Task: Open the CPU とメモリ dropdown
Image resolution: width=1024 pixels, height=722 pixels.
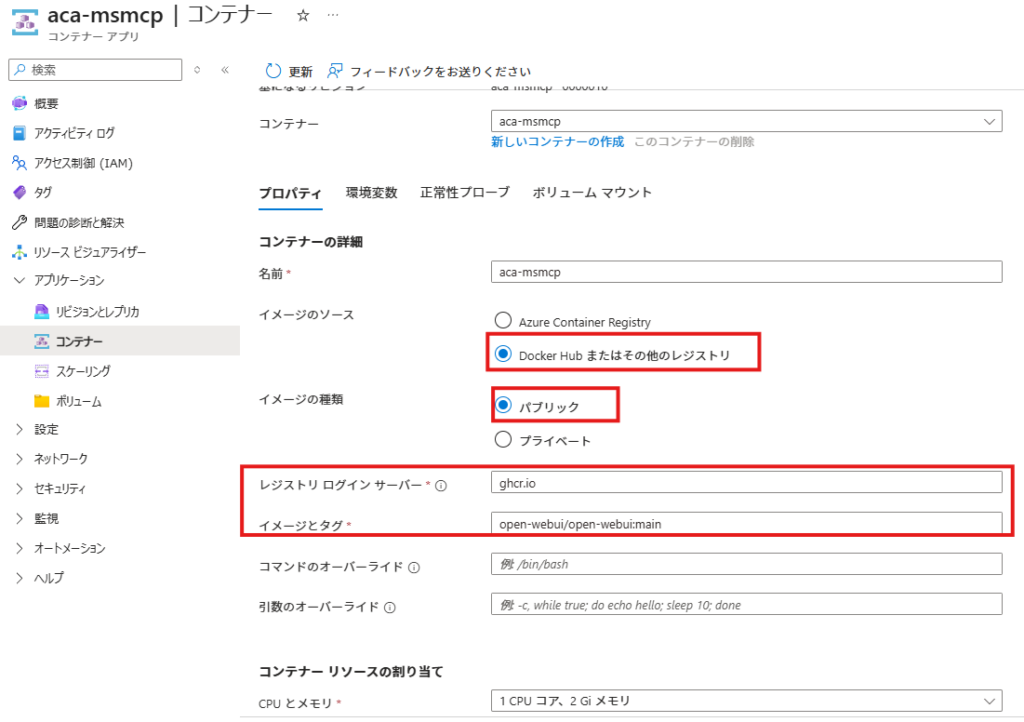Action: click(745, 700)
